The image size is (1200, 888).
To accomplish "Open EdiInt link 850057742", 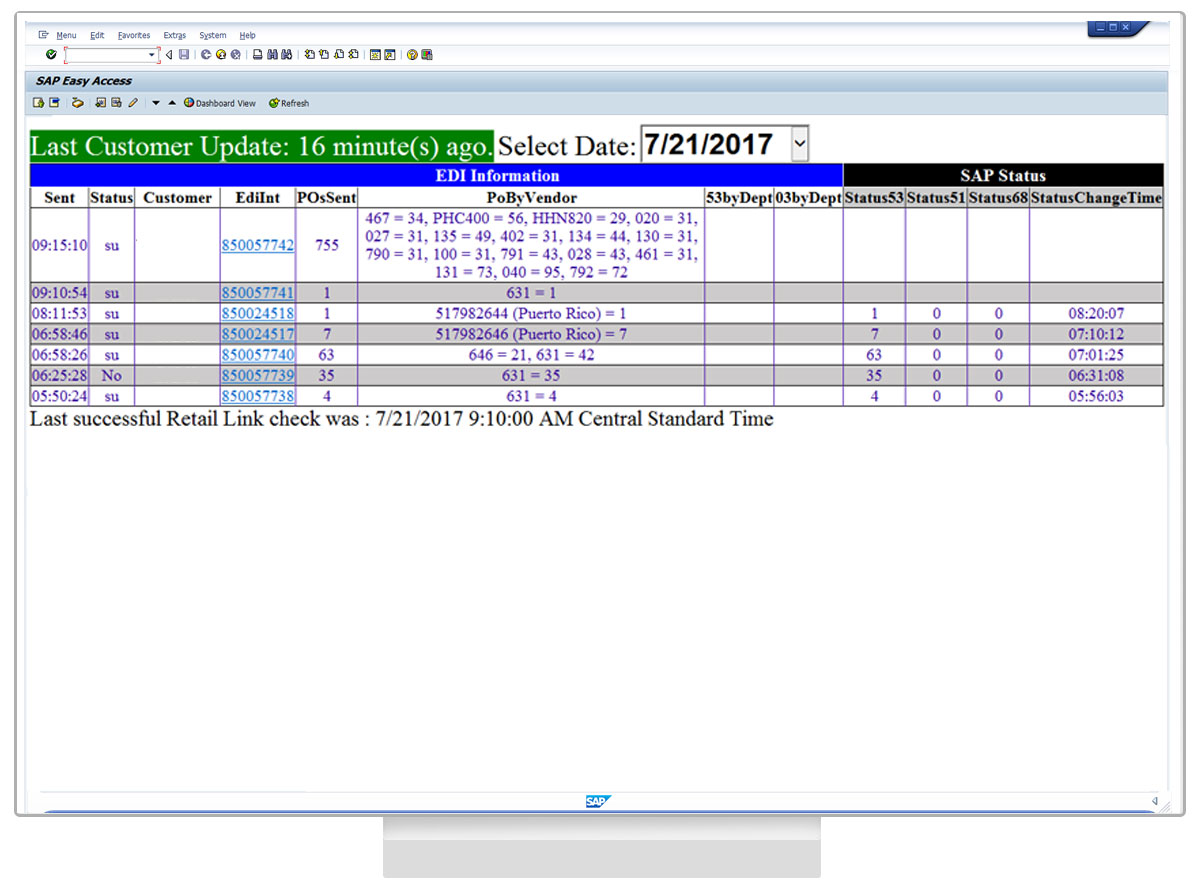I will [257, 245].
